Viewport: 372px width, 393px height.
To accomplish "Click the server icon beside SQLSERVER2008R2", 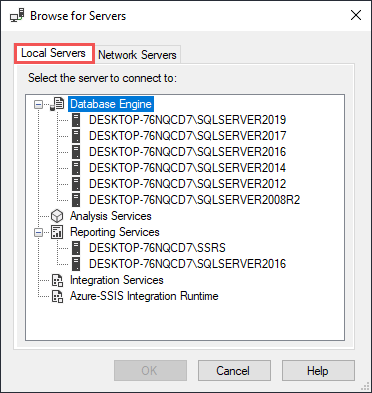I will 76,200.
